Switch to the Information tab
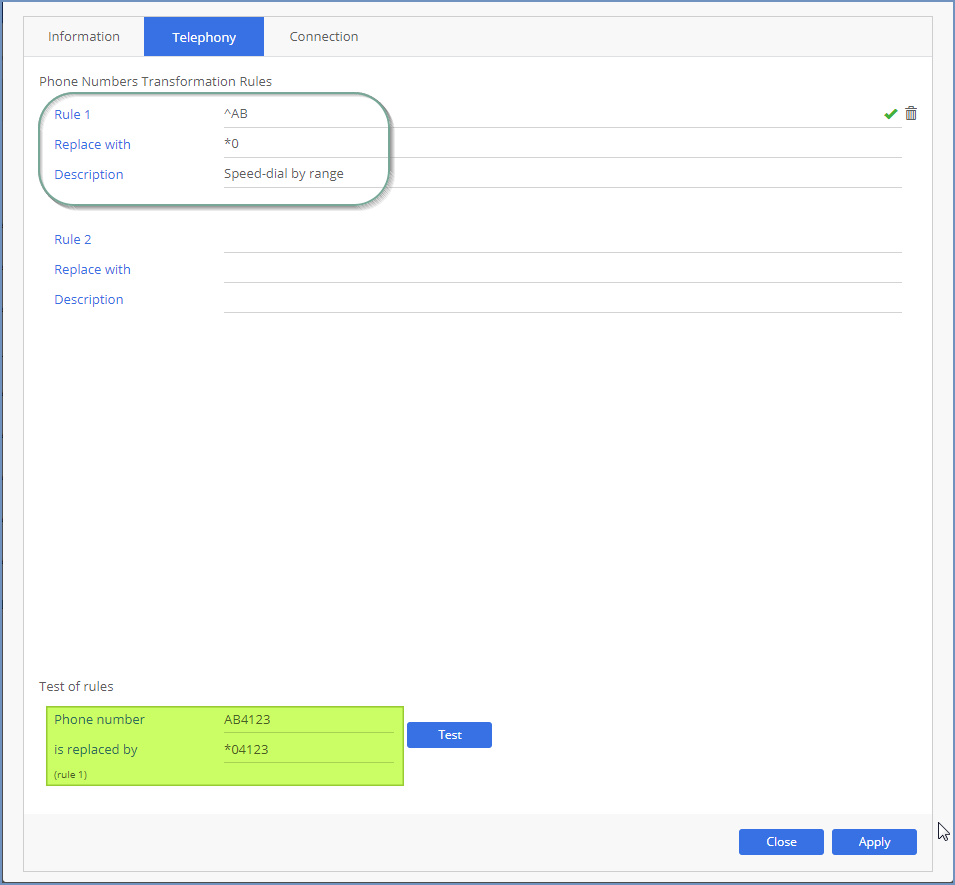 [84, 37]
